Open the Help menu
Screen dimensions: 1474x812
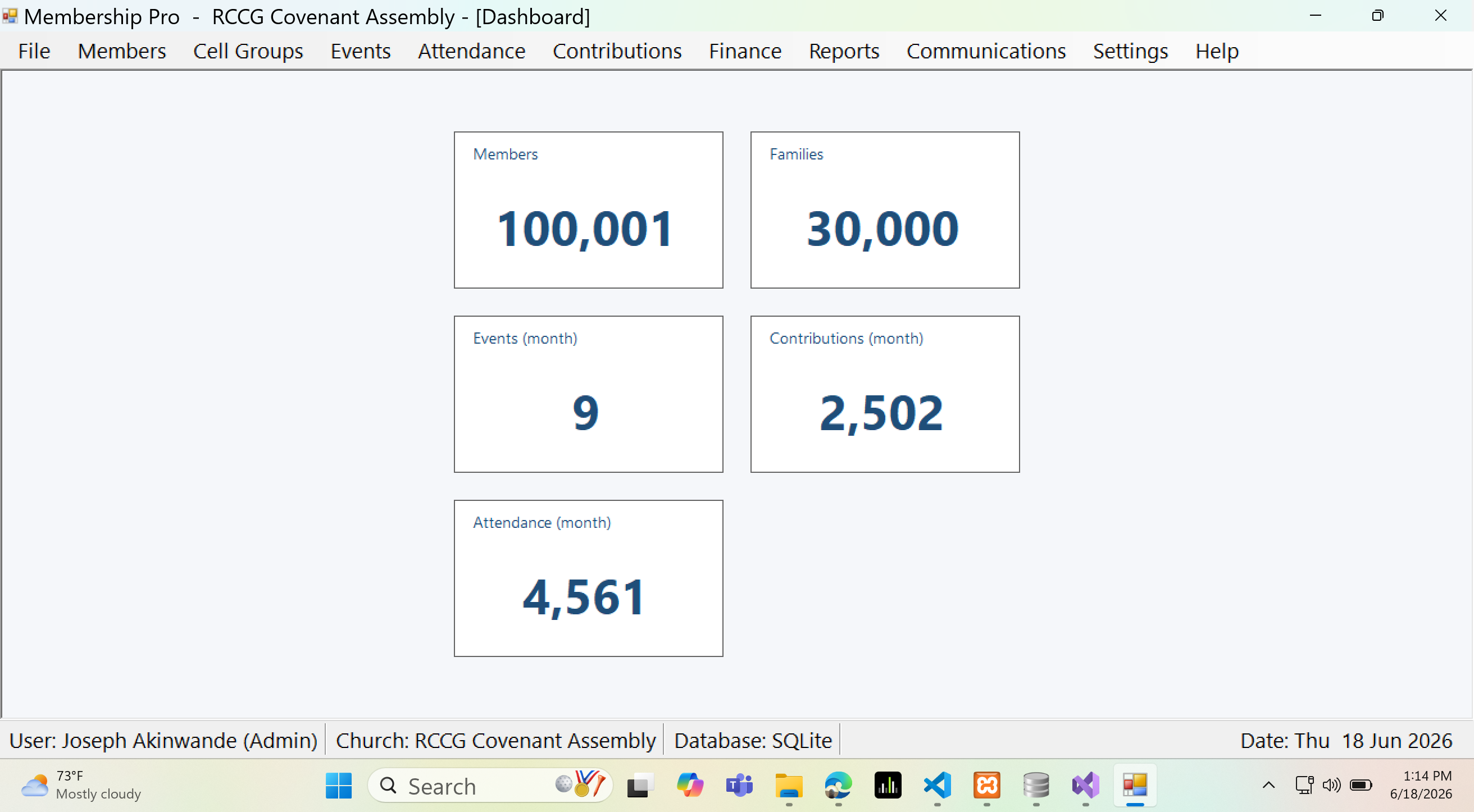pyautogui.click(x=1217, y=51)
